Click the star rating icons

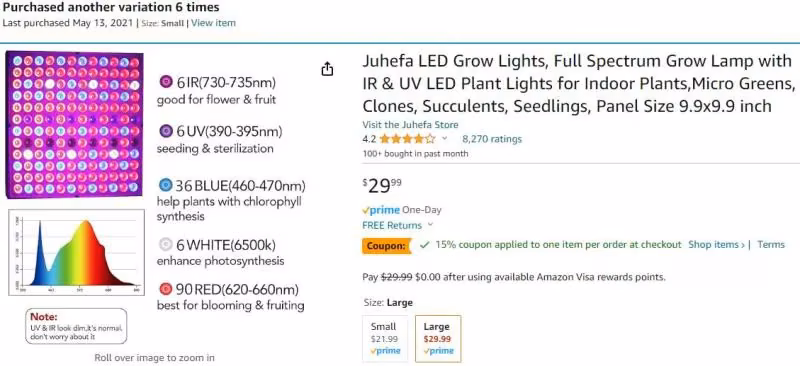coord(407,139)
